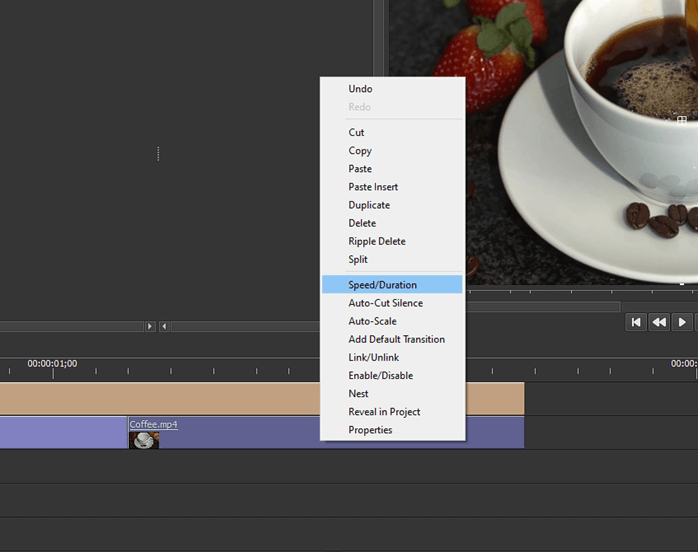This screenshot has width=698, height=552.
Task: Choose Enable/Disable menu entry
Action: click(x=392, y=376)
